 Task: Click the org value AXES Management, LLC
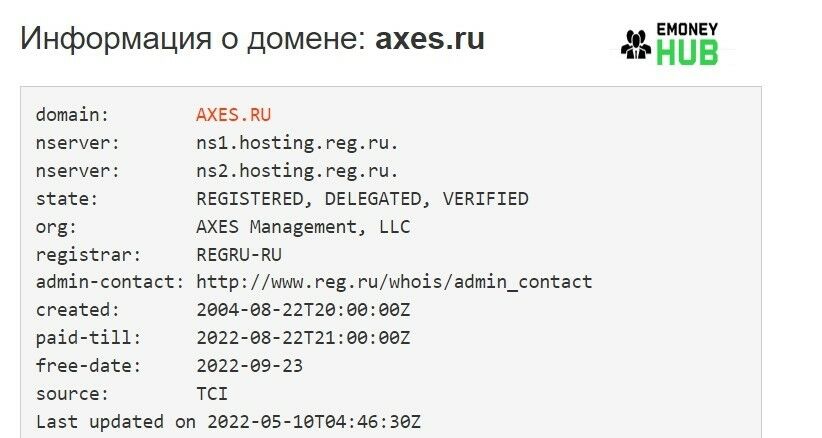click(x=303, y=227)
